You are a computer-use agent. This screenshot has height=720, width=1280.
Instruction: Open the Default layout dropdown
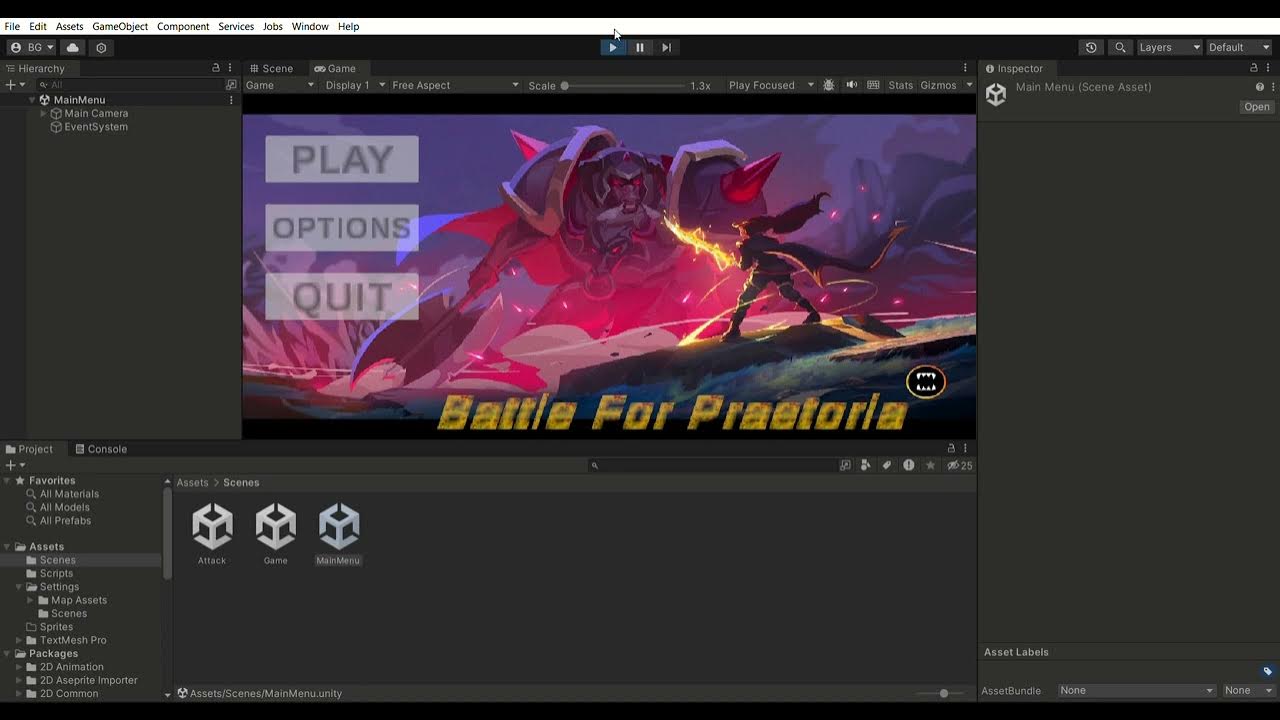(1239, 47)
